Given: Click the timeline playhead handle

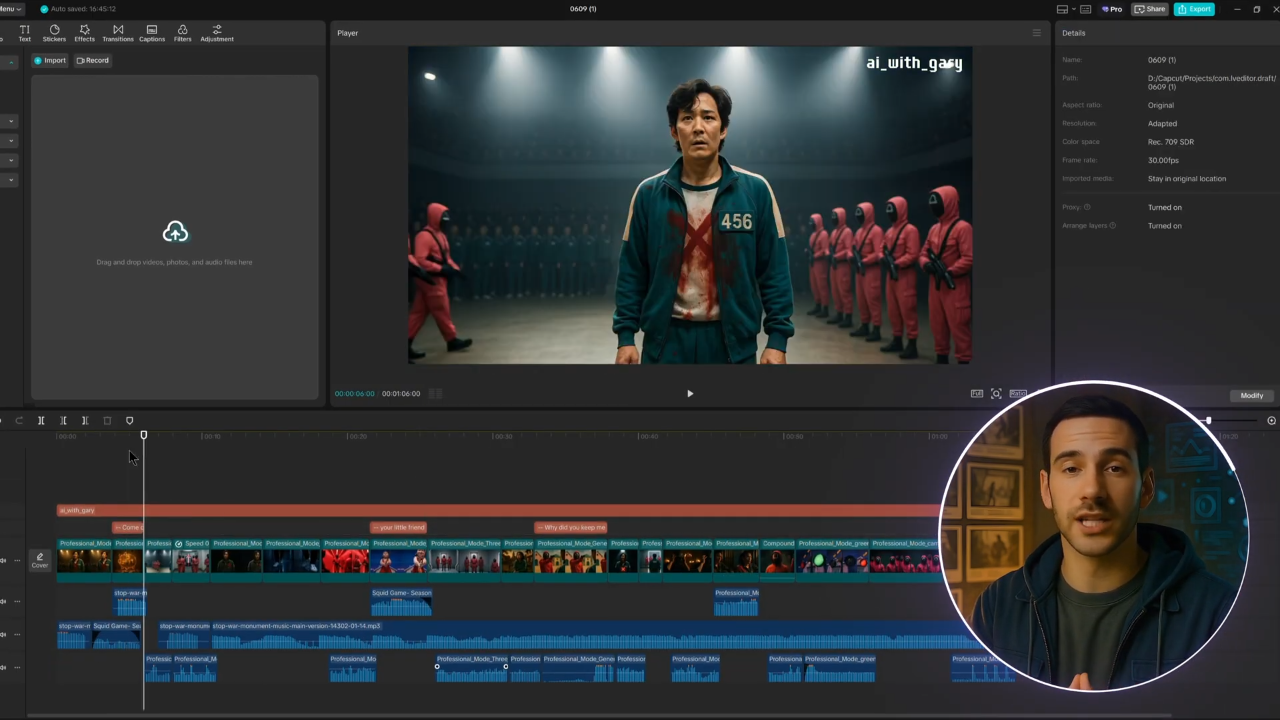Looking at the screenshot, I should click(x=144, y=435).
